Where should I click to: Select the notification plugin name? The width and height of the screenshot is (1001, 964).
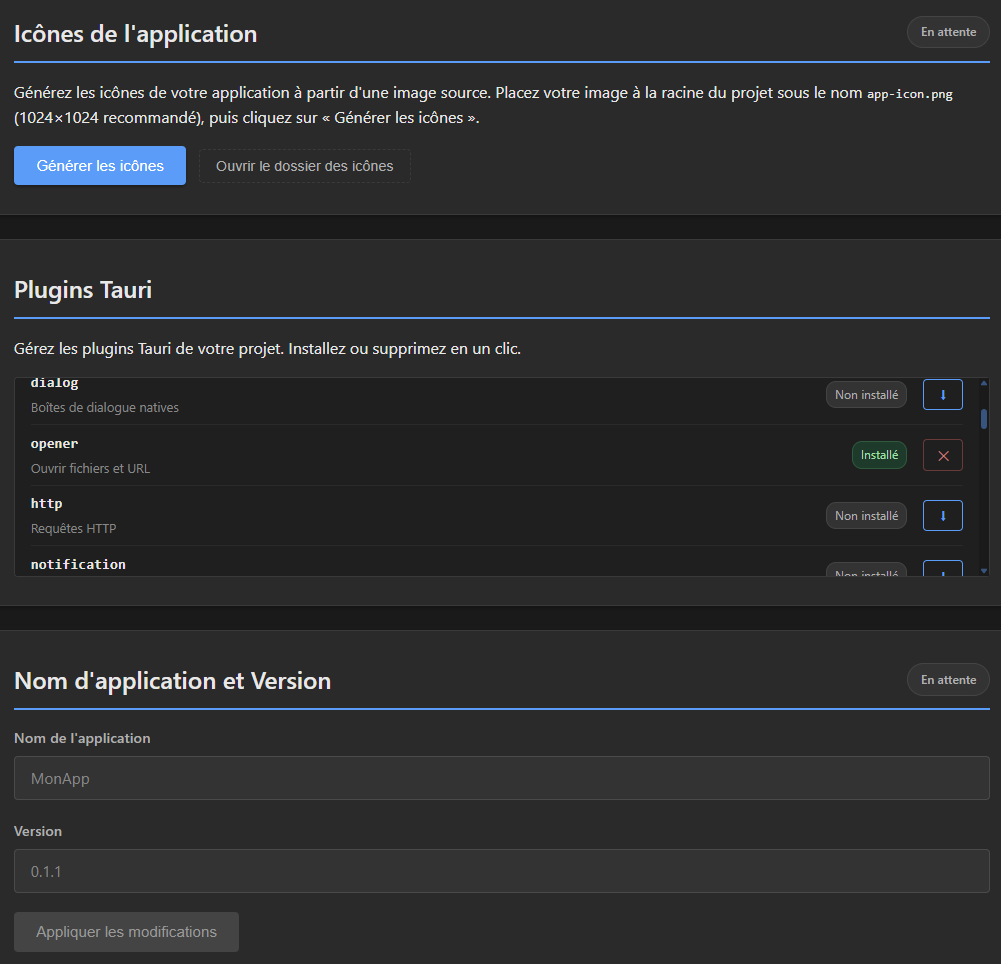pyautogui.click(x=78, y=564)
